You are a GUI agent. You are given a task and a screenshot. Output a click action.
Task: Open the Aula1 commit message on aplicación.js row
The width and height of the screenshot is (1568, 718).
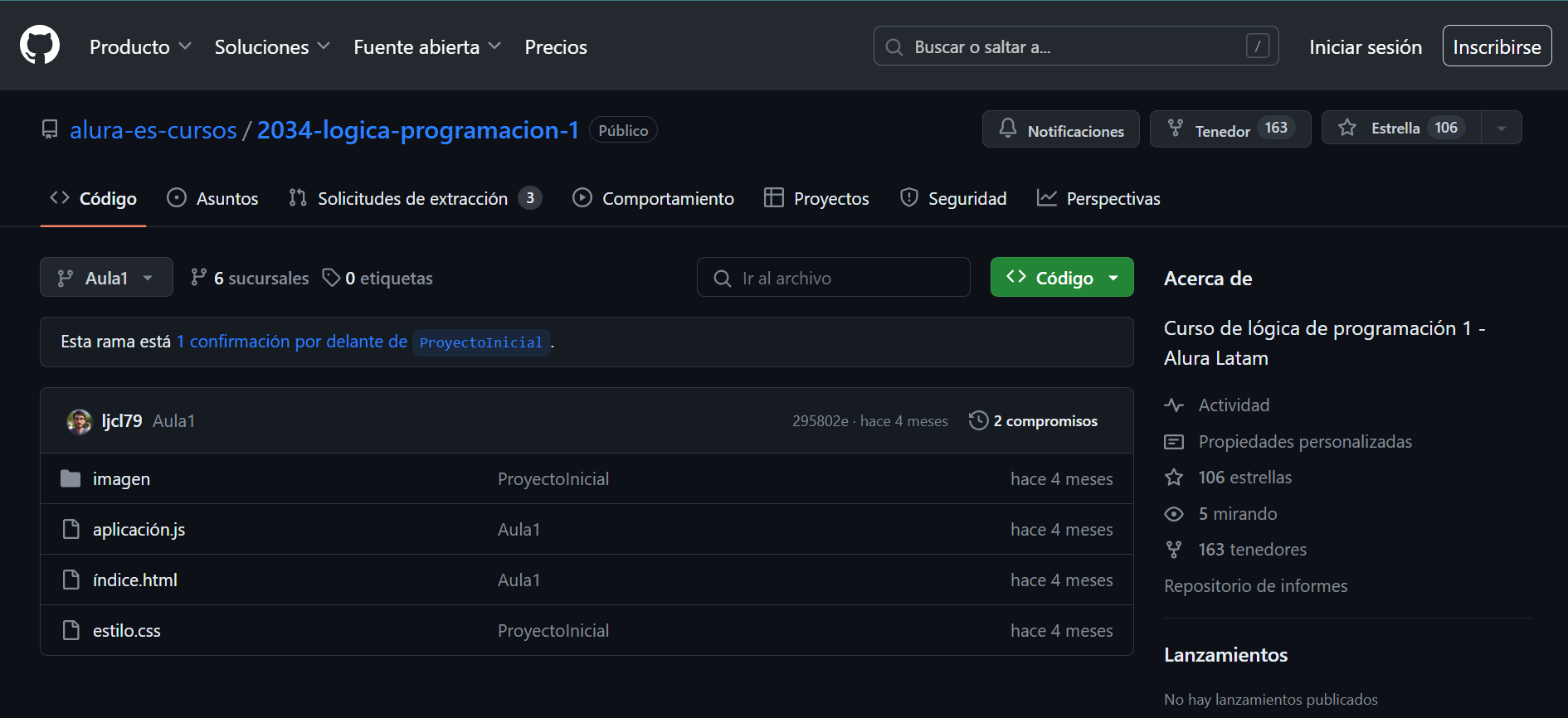(519, 530)
